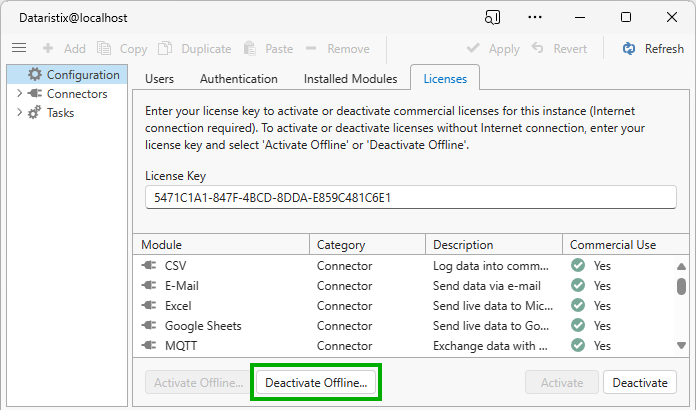Click inside the License Key field
The image size is (696, 410).
point(410,197)
